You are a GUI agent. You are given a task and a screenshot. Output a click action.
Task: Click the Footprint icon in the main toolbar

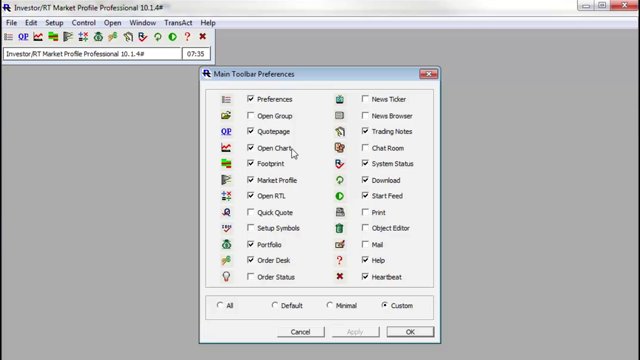53,37
